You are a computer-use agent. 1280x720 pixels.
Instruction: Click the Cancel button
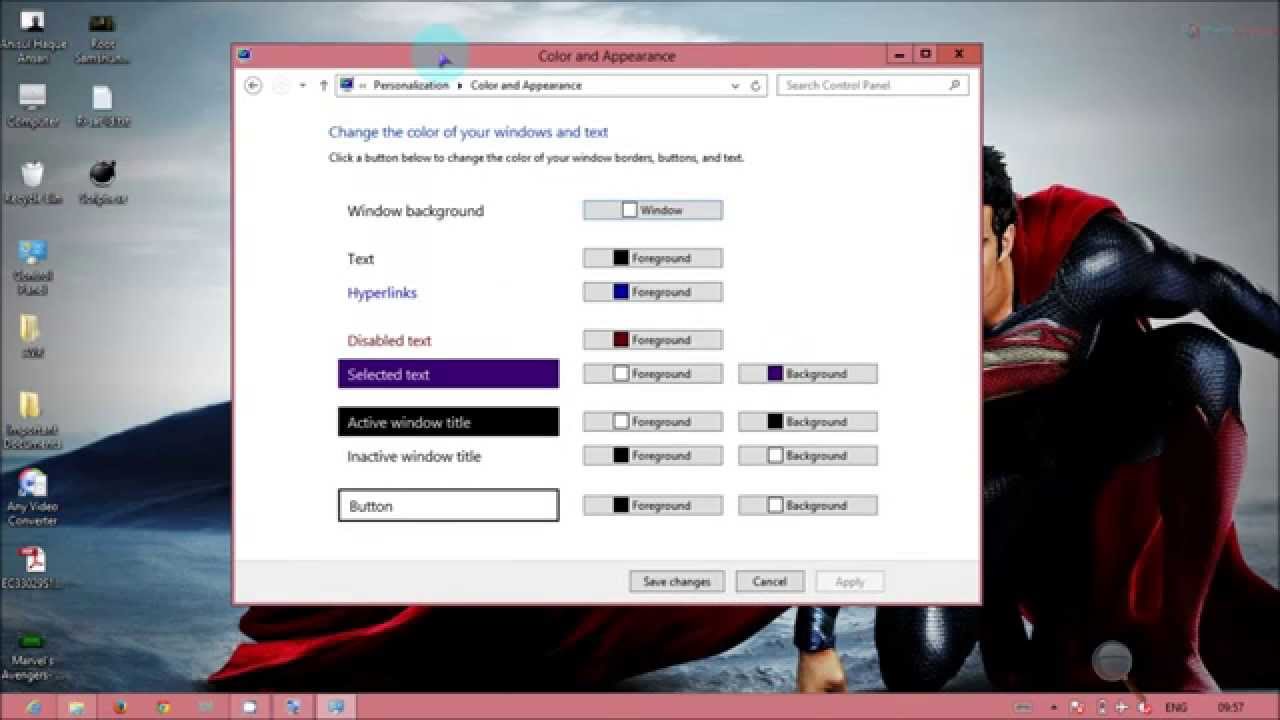pos(770,581)
